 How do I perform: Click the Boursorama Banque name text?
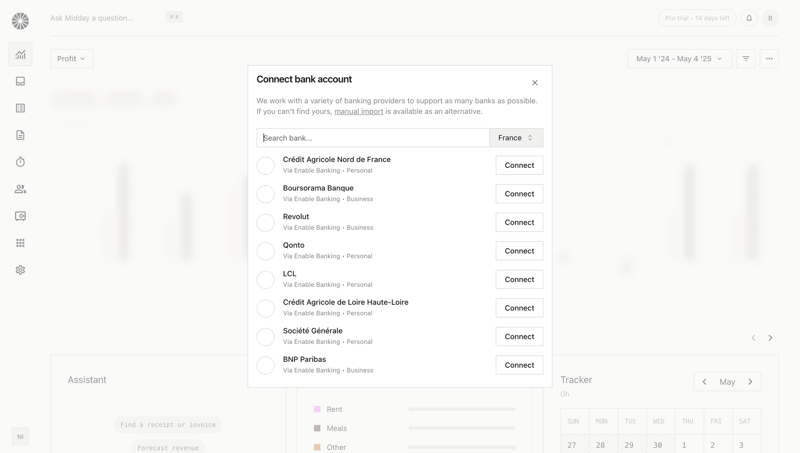318,188
